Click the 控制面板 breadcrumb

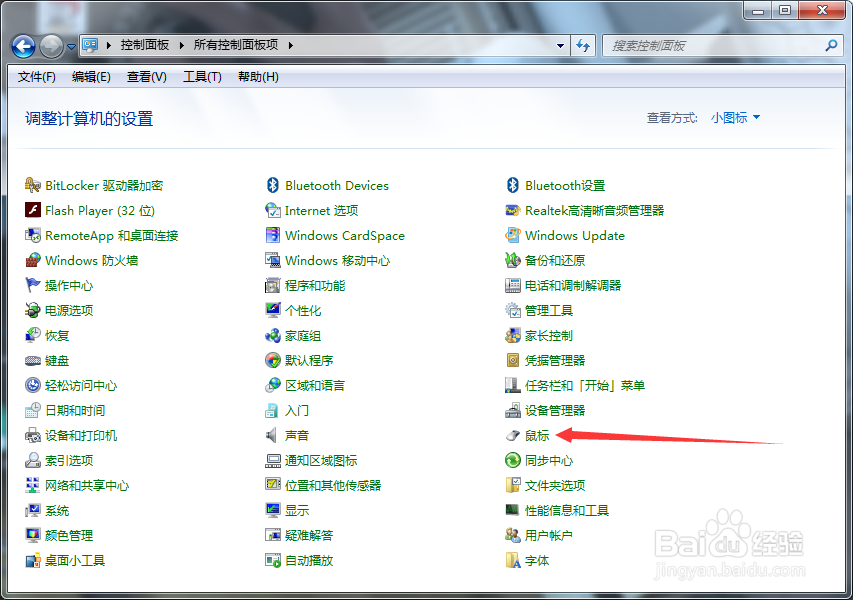(x=145, y=45)
